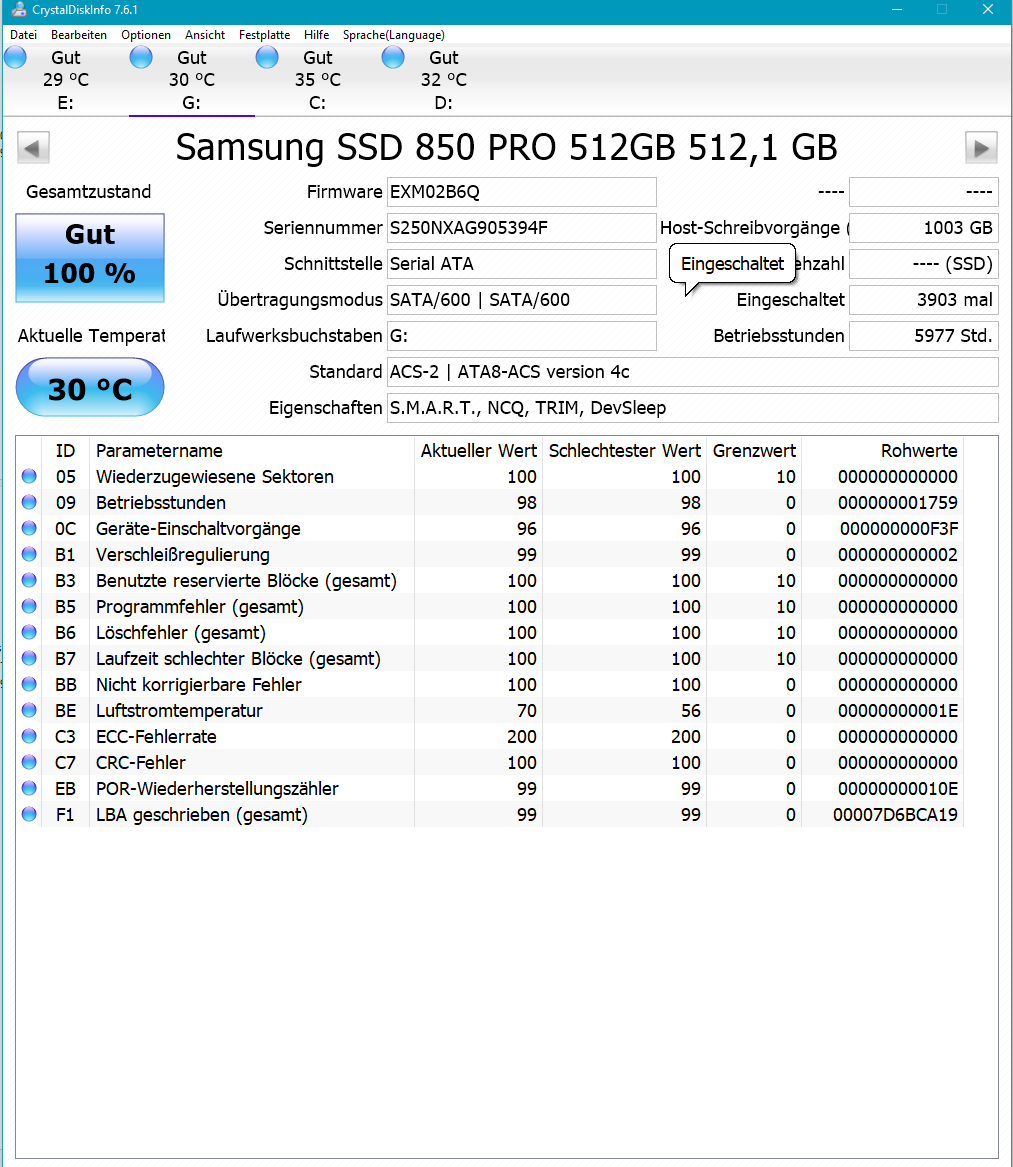The image size is (1013, 1167).
Task: Click the Schnittstelle field Serial ATA
Action: pos(522,264)
